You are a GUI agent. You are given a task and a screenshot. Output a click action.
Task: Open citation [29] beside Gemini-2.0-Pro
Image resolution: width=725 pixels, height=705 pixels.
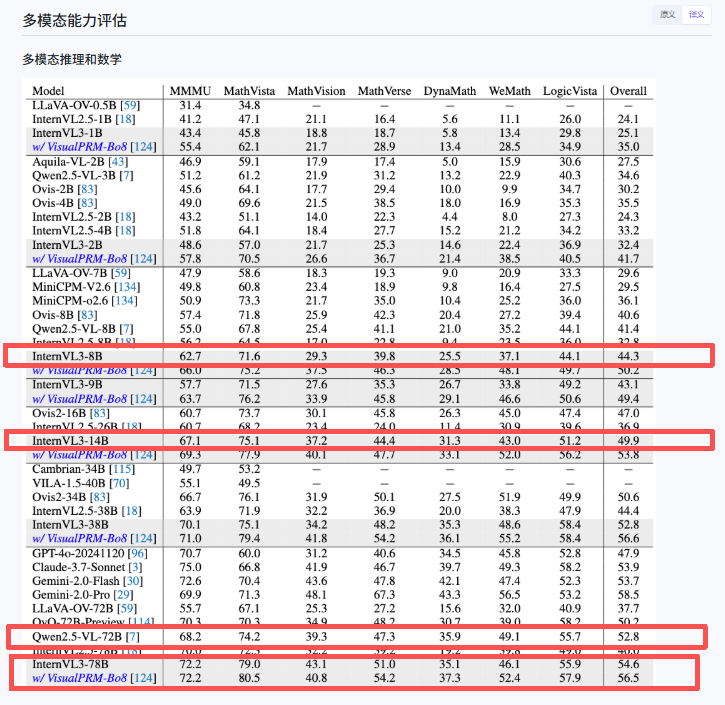click(123, 595)
